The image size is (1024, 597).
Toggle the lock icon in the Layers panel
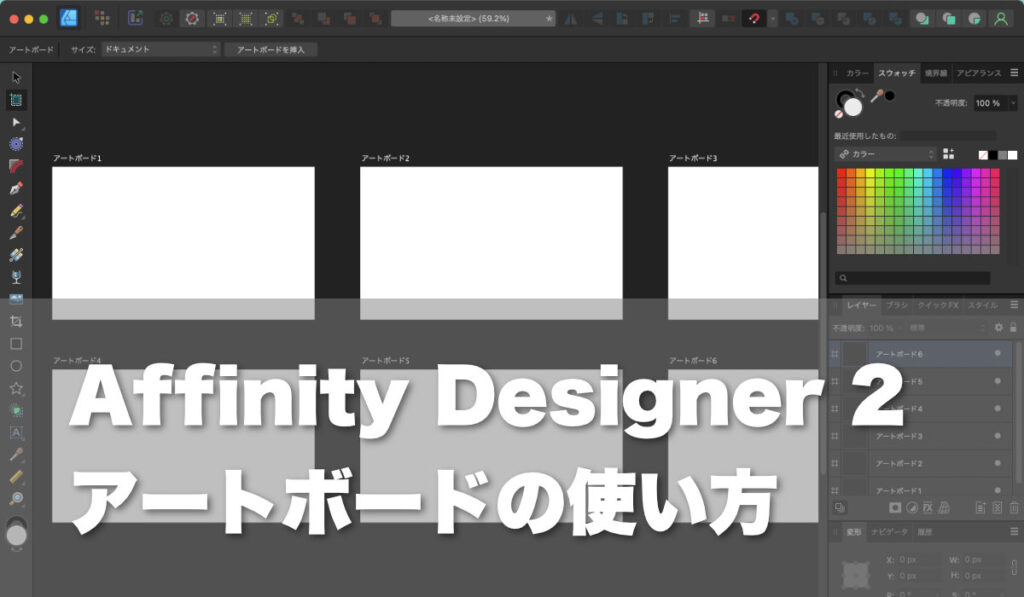pyautogui.click(x=1013, y=327)
